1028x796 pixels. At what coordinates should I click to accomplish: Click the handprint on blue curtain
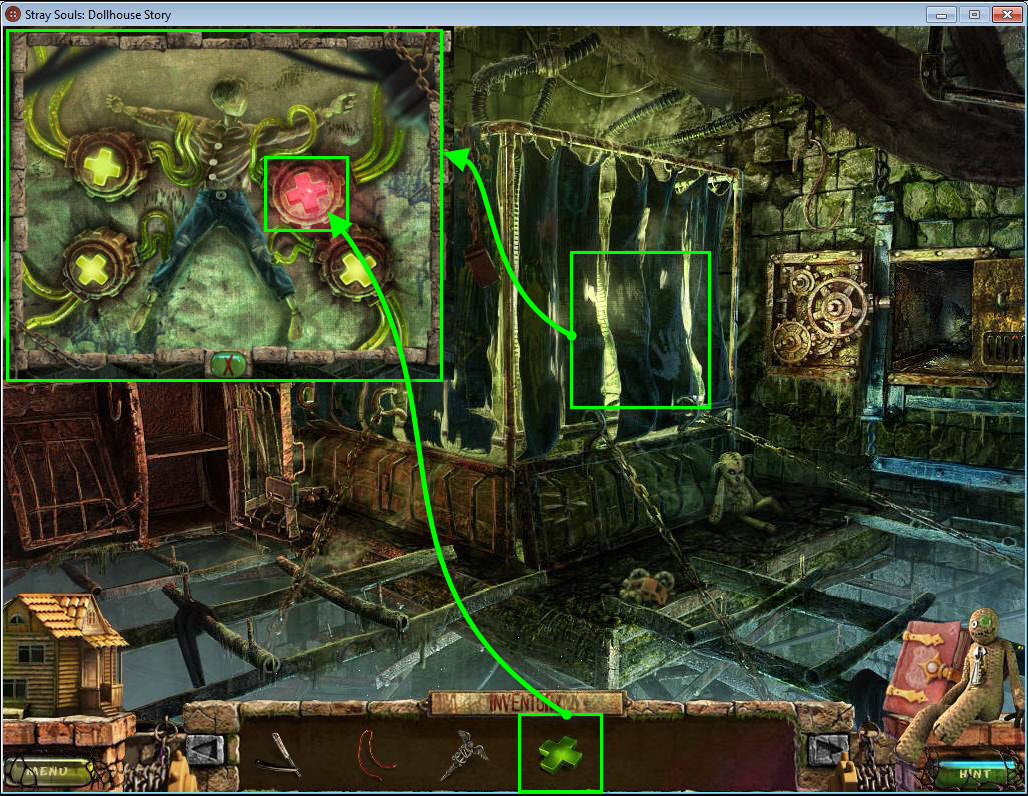click(x=640, y=330)
